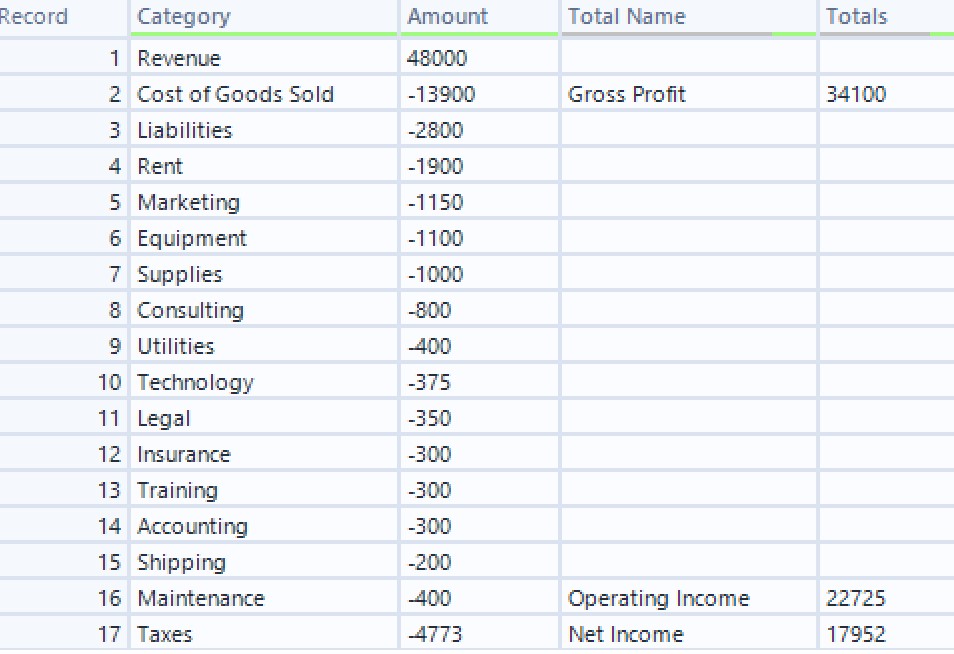This screenshot has width=954, height=654.
Task: Select the Totals column header
Action: coord(857,17)
